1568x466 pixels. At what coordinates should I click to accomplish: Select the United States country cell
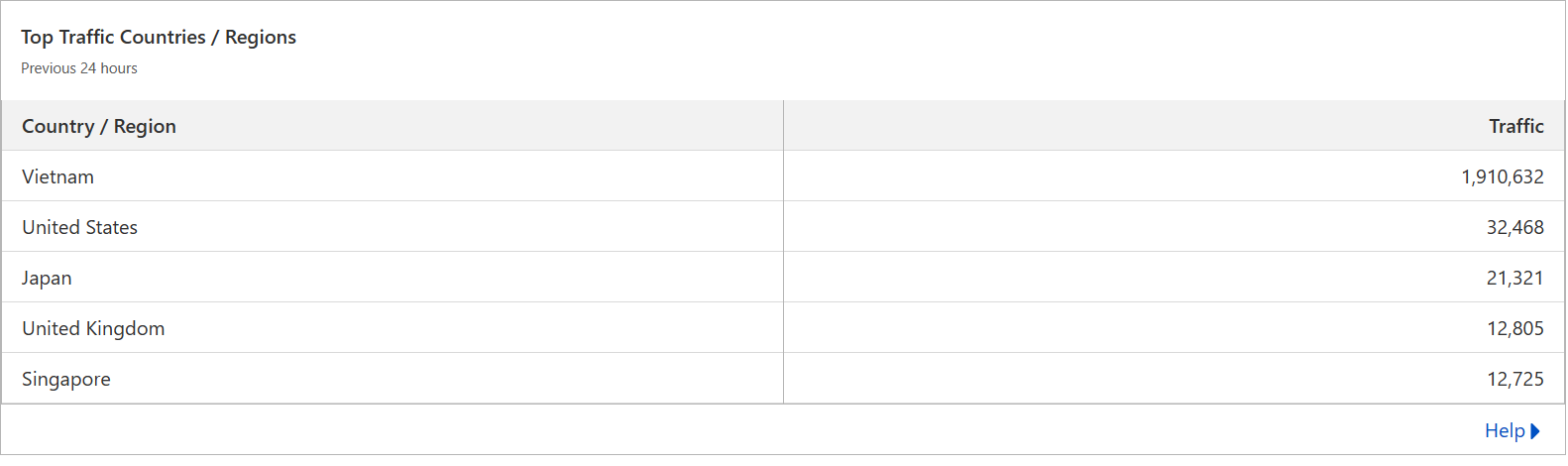[80, 227]
